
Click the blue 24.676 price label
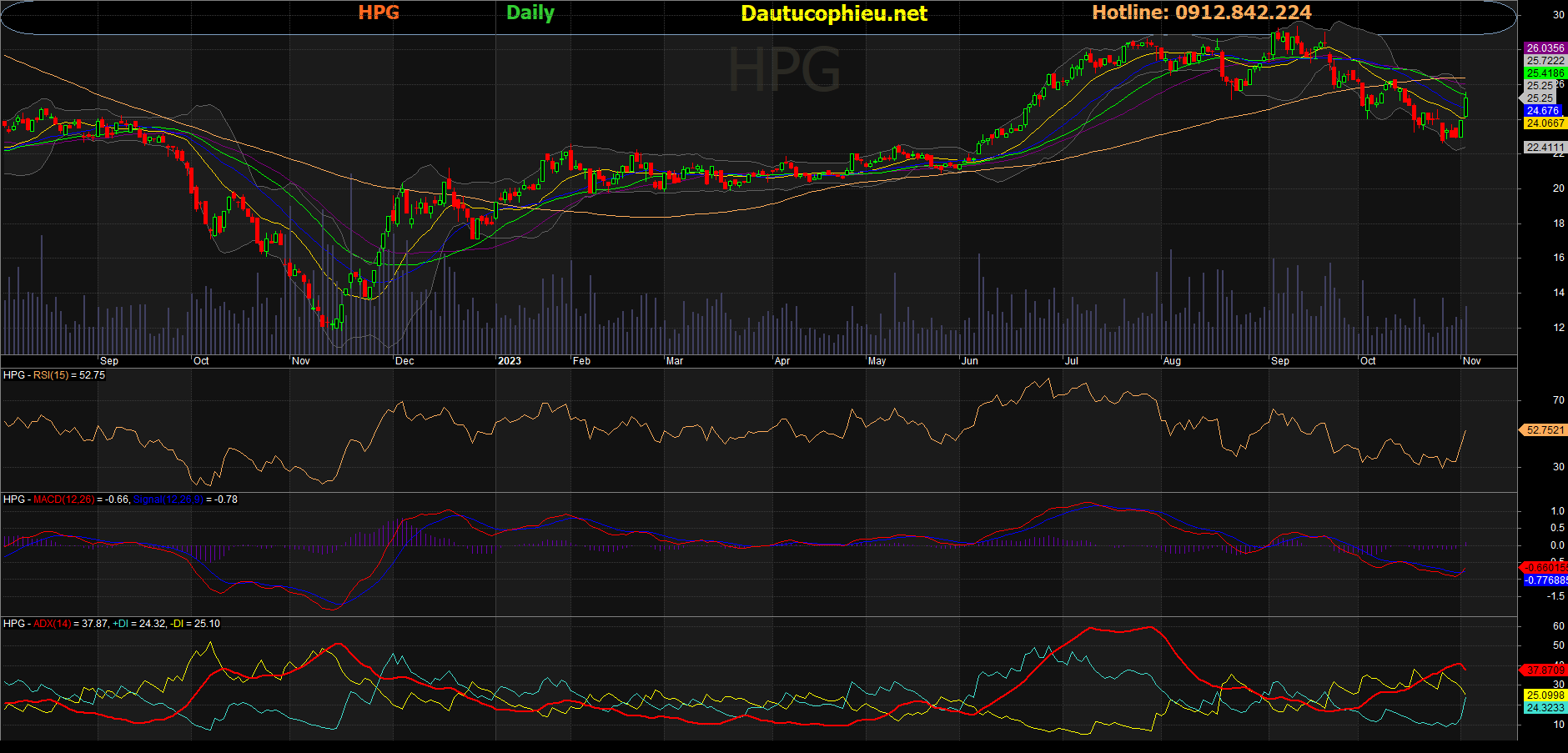coord(1542,111)
